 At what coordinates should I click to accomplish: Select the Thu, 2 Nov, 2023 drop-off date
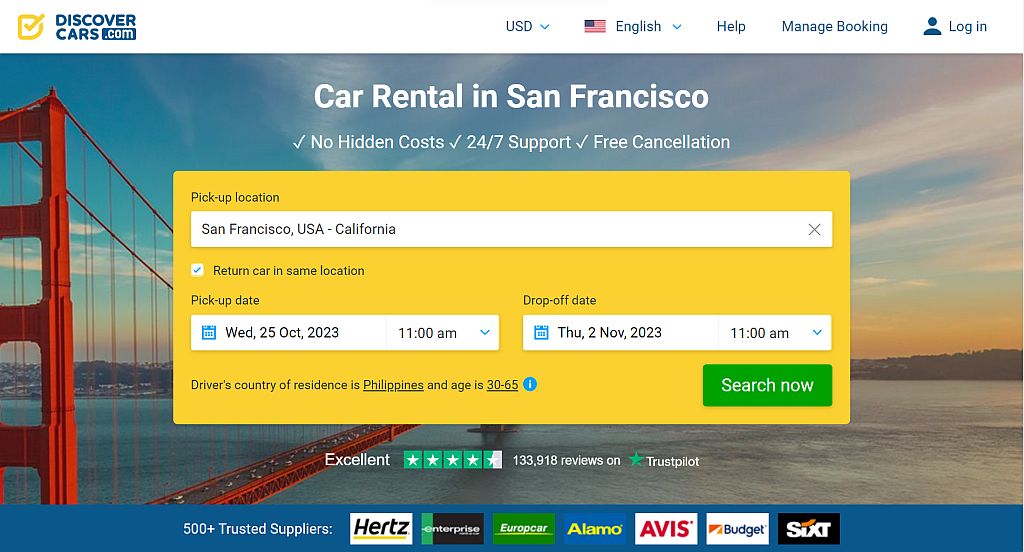coord(609,333)
